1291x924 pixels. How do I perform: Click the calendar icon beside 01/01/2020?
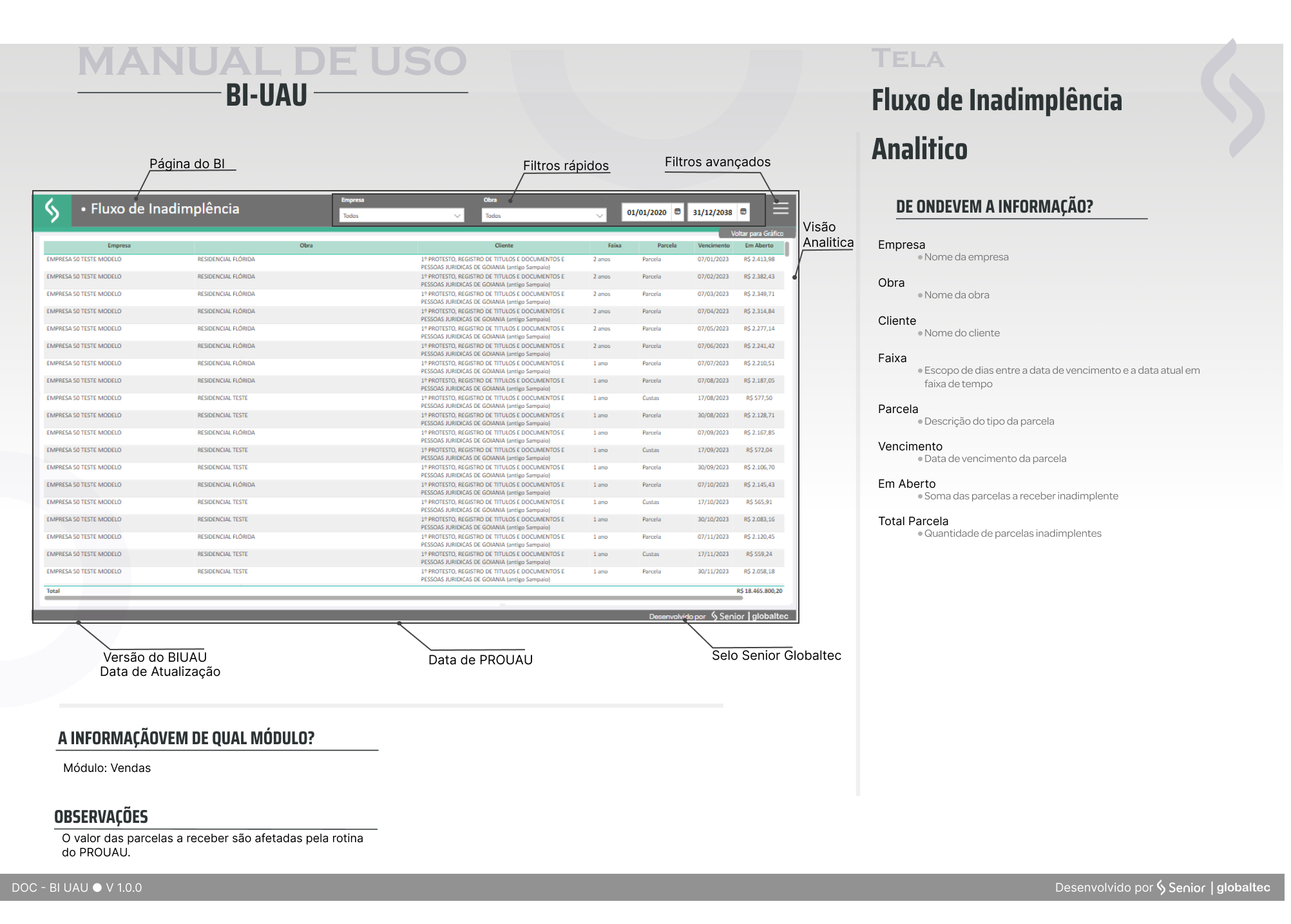[x=677, y=212]
